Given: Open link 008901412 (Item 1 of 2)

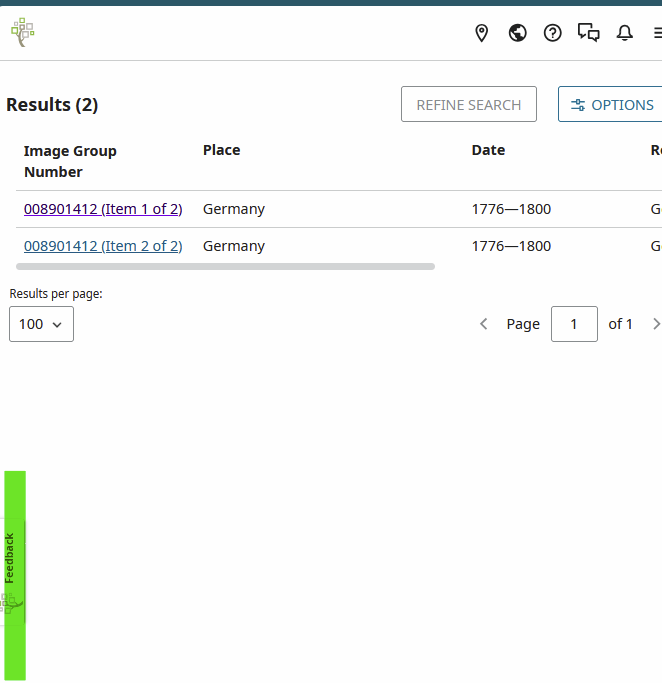Looking at the screenshot, I should [103, 209].
